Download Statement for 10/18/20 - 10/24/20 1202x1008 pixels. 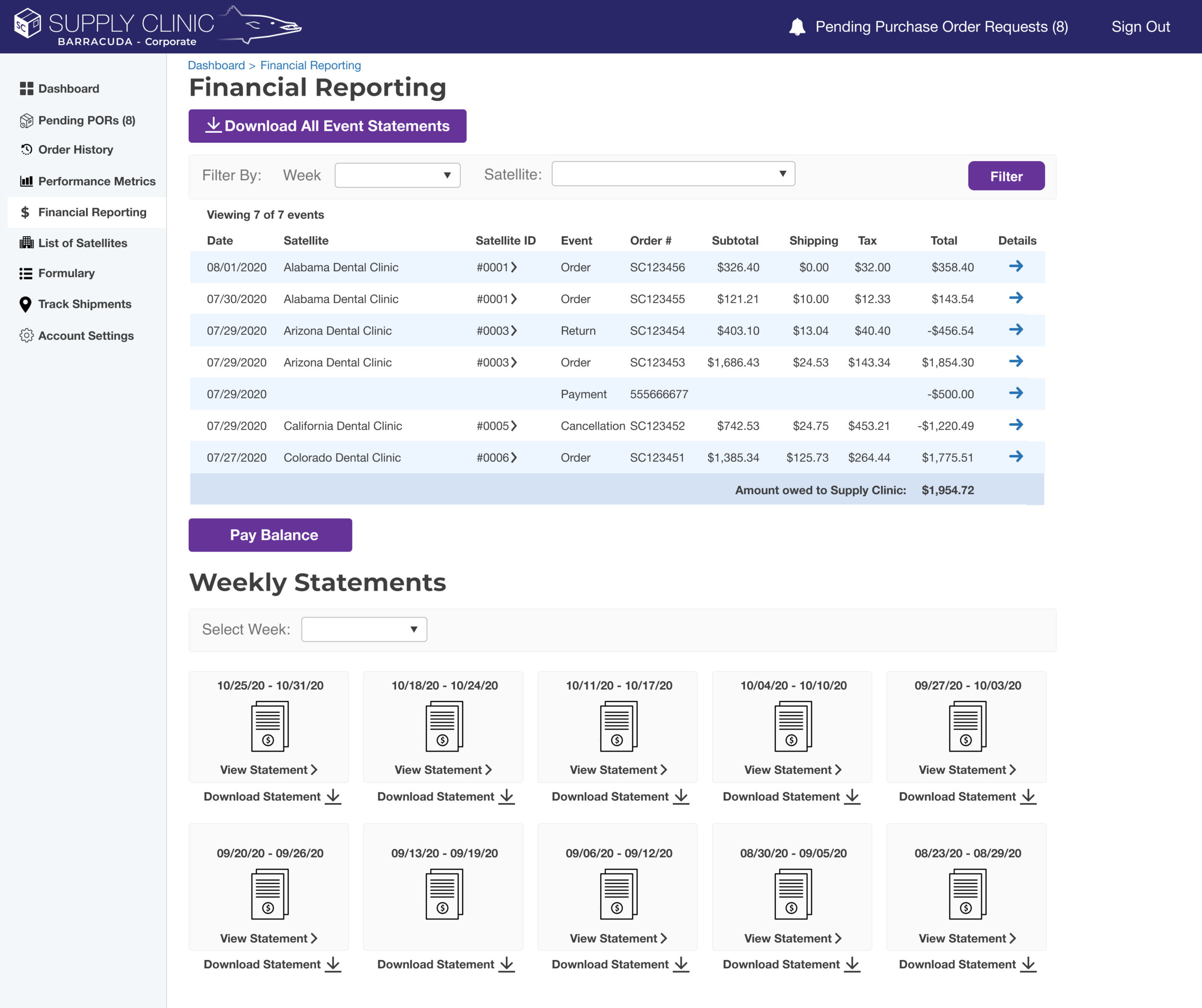click(x=446, y=797)
